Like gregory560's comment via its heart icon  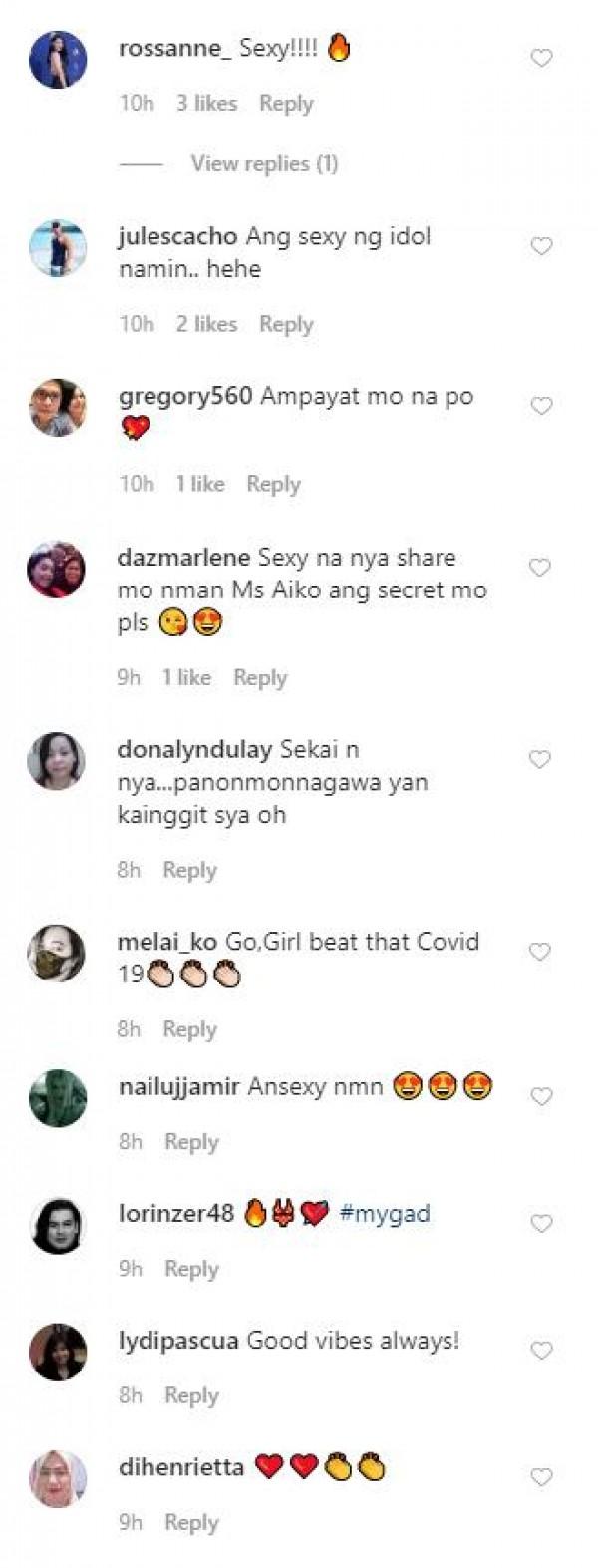541,406
